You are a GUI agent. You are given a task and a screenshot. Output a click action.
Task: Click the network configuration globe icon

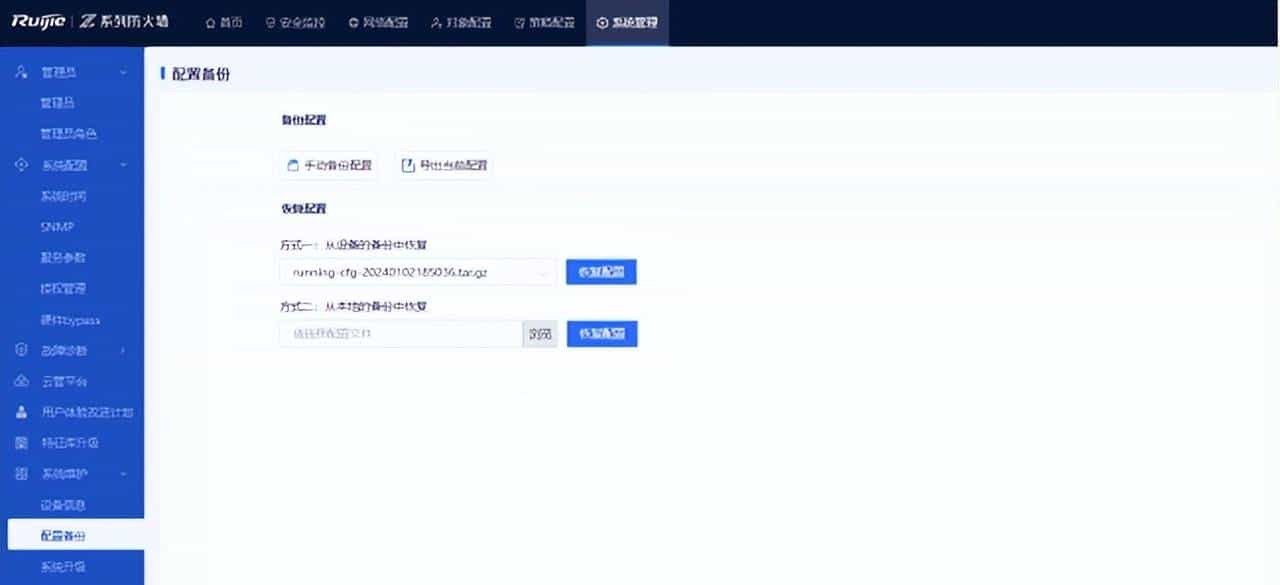(352, 22)
